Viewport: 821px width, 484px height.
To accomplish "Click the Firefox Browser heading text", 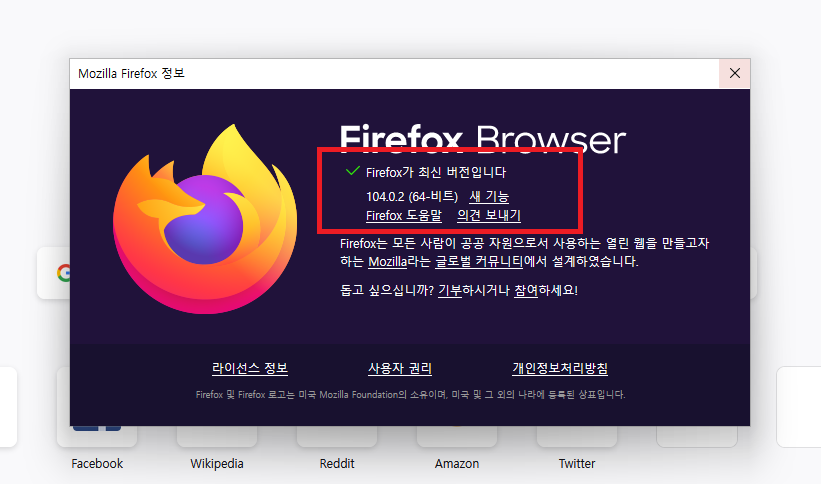I will pyautogui.click(x=482, y=139).
